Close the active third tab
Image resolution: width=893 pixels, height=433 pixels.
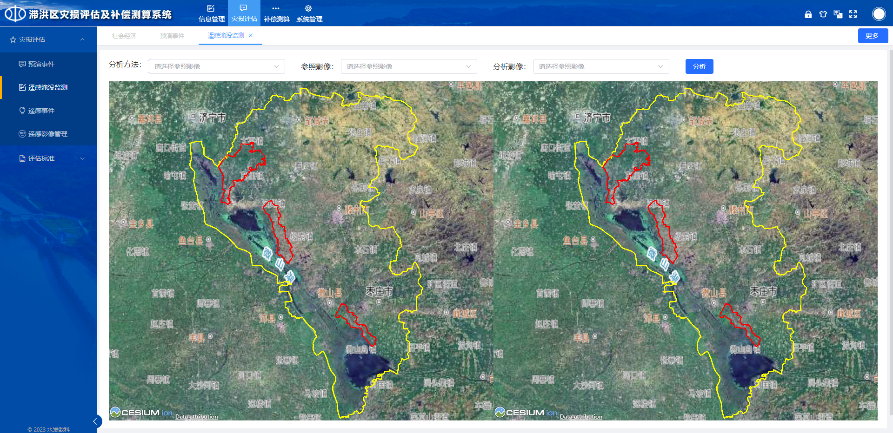point(251,36)
